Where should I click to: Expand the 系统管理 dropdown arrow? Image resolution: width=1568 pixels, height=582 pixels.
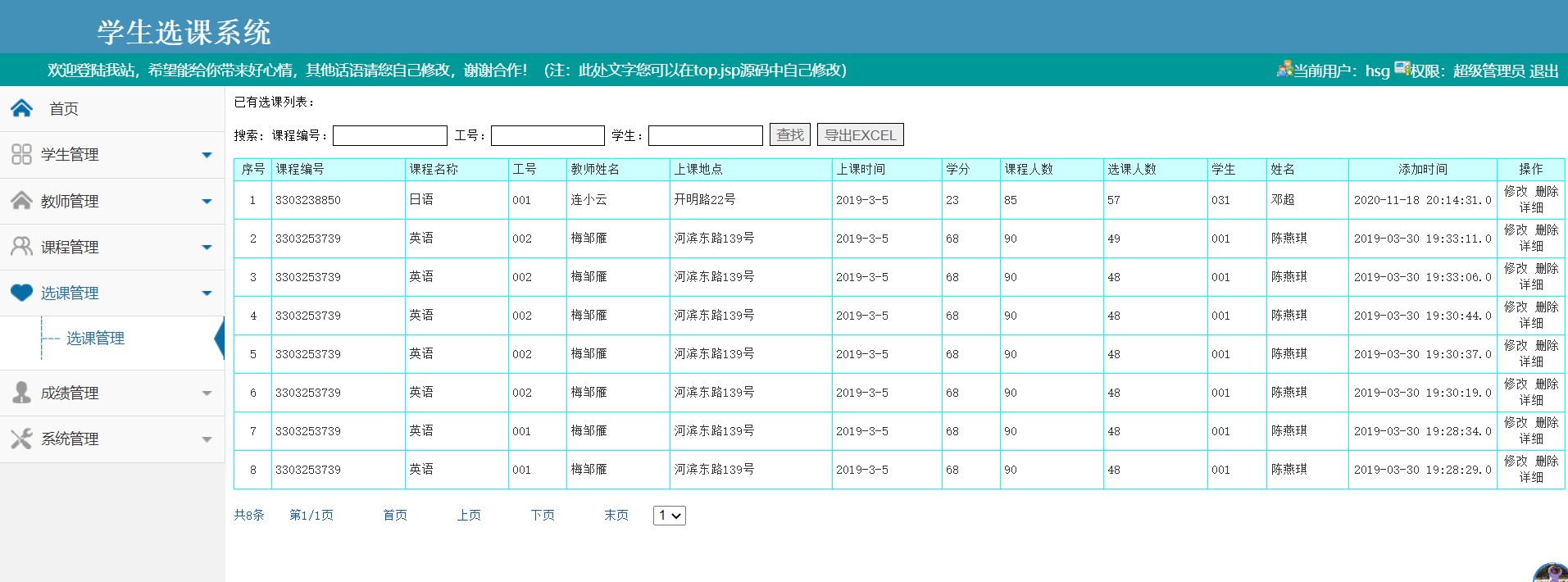click(x=207, y=439)
